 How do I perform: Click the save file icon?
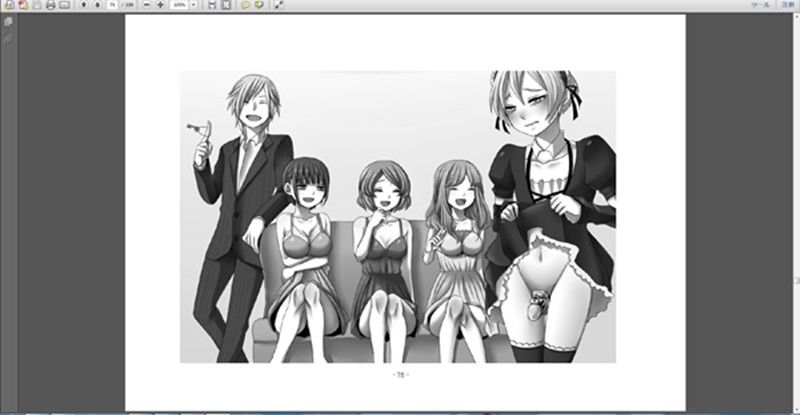tap(36, 5)
